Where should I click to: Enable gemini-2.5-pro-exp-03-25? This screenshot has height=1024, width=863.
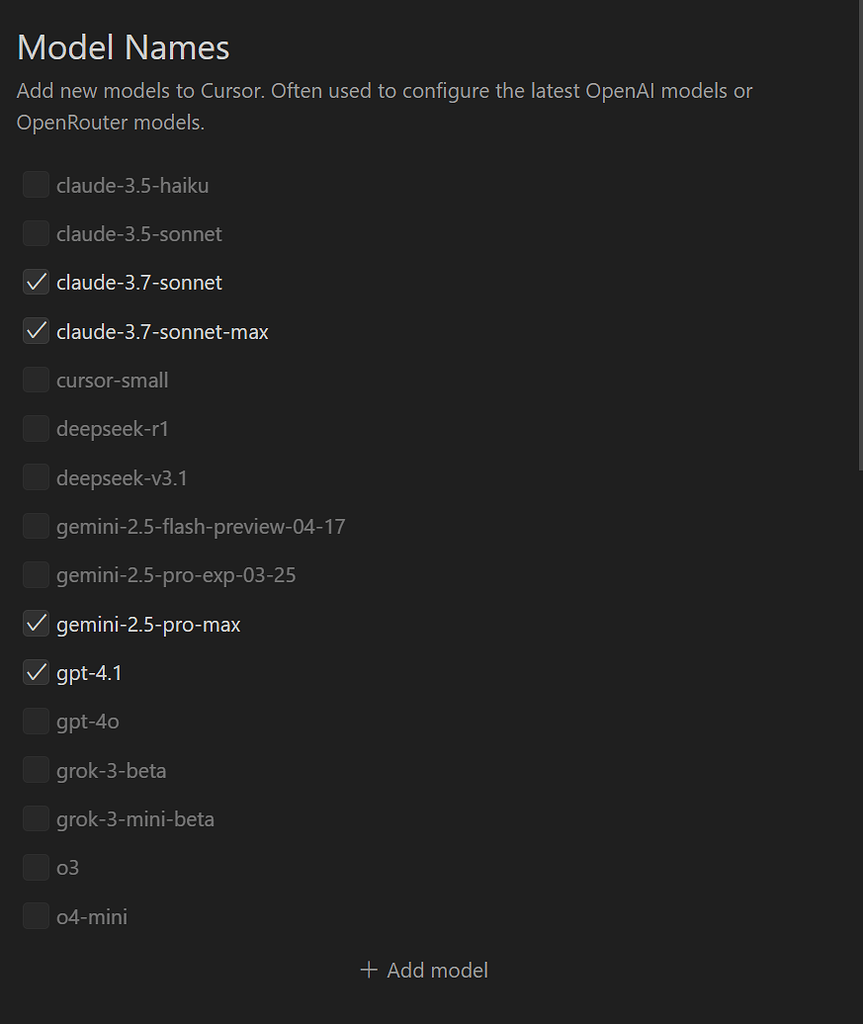(36, 575)
